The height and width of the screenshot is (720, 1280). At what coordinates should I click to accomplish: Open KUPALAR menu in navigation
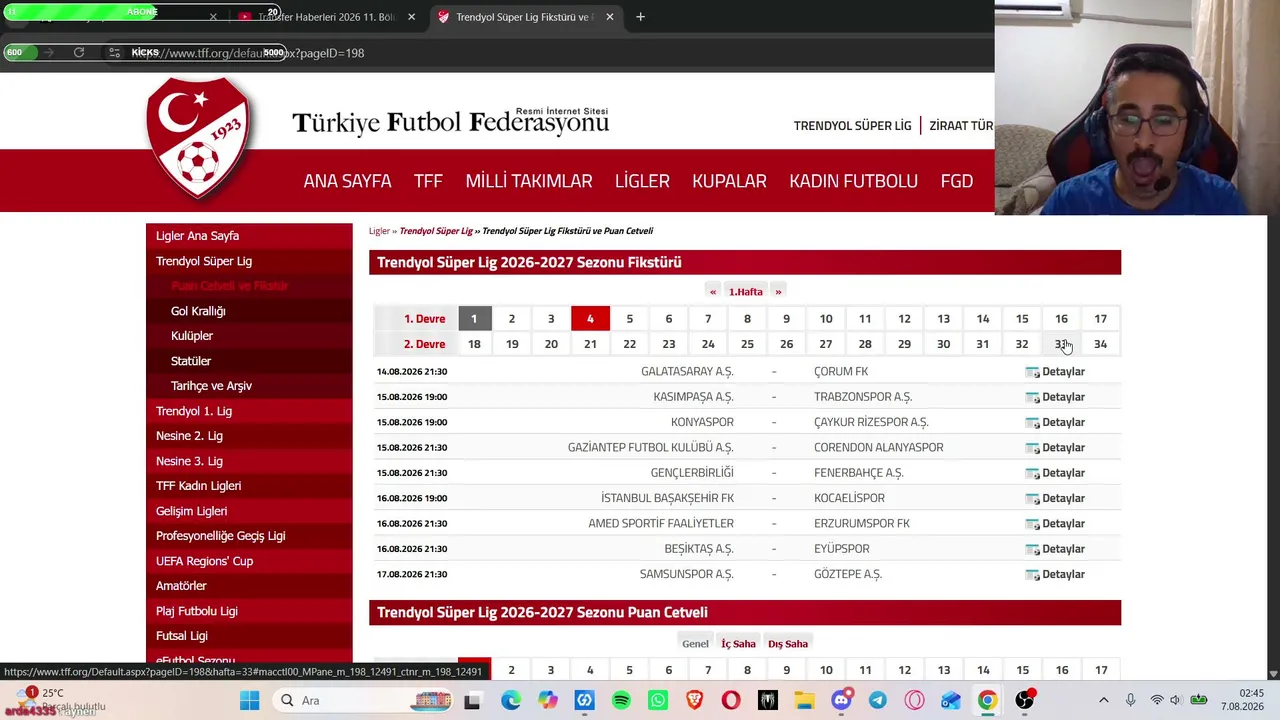click(729, 181)
